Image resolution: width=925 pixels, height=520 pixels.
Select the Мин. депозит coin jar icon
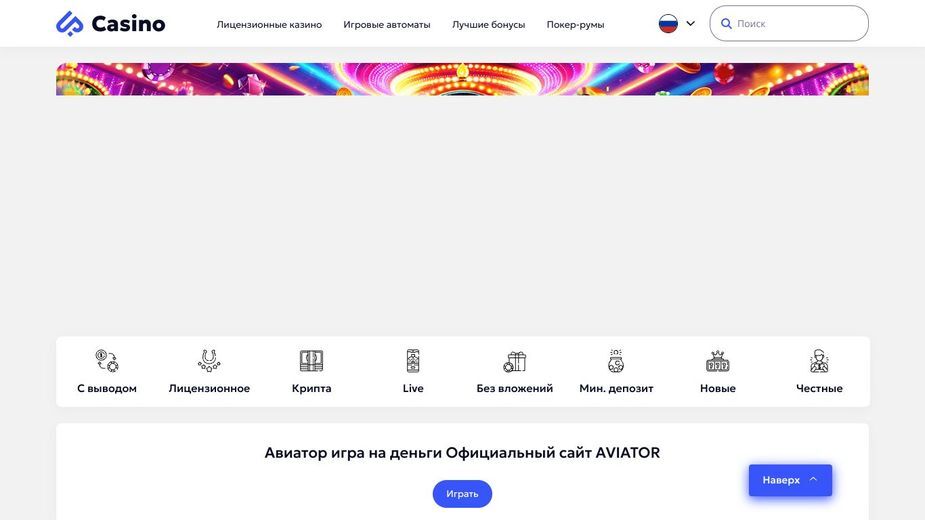pyautogui.click(x=616, y=361)
